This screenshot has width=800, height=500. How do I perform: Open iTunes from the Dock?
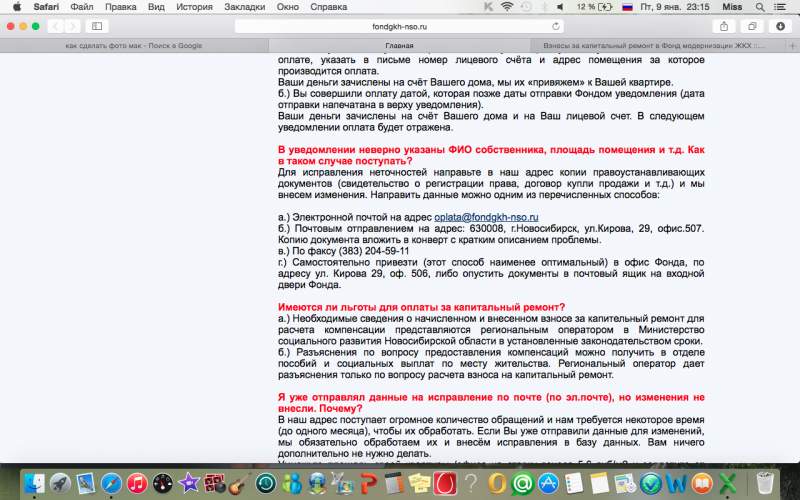137,483
